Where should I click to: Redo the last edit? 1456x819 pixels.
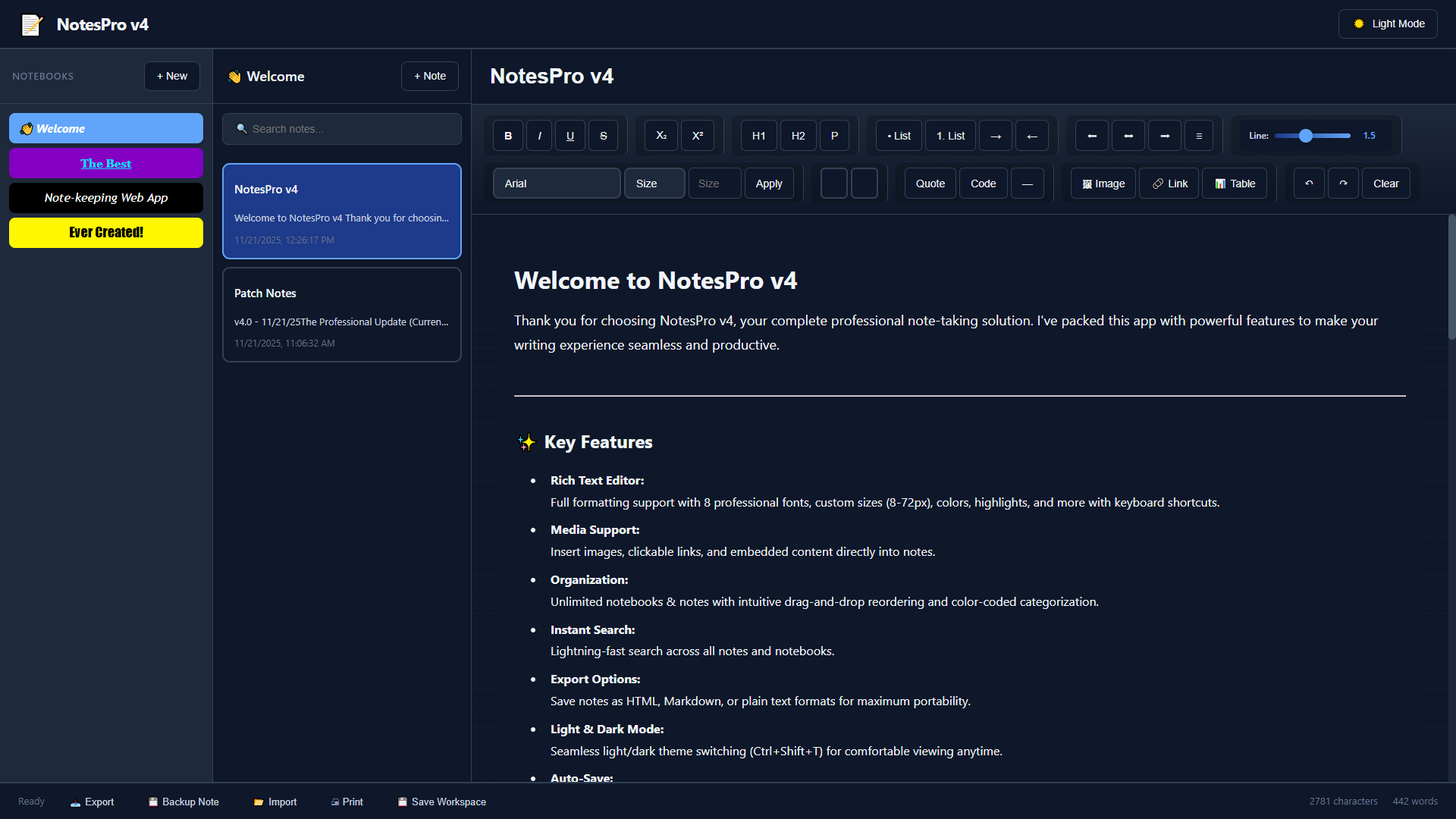pos(1343,183)
